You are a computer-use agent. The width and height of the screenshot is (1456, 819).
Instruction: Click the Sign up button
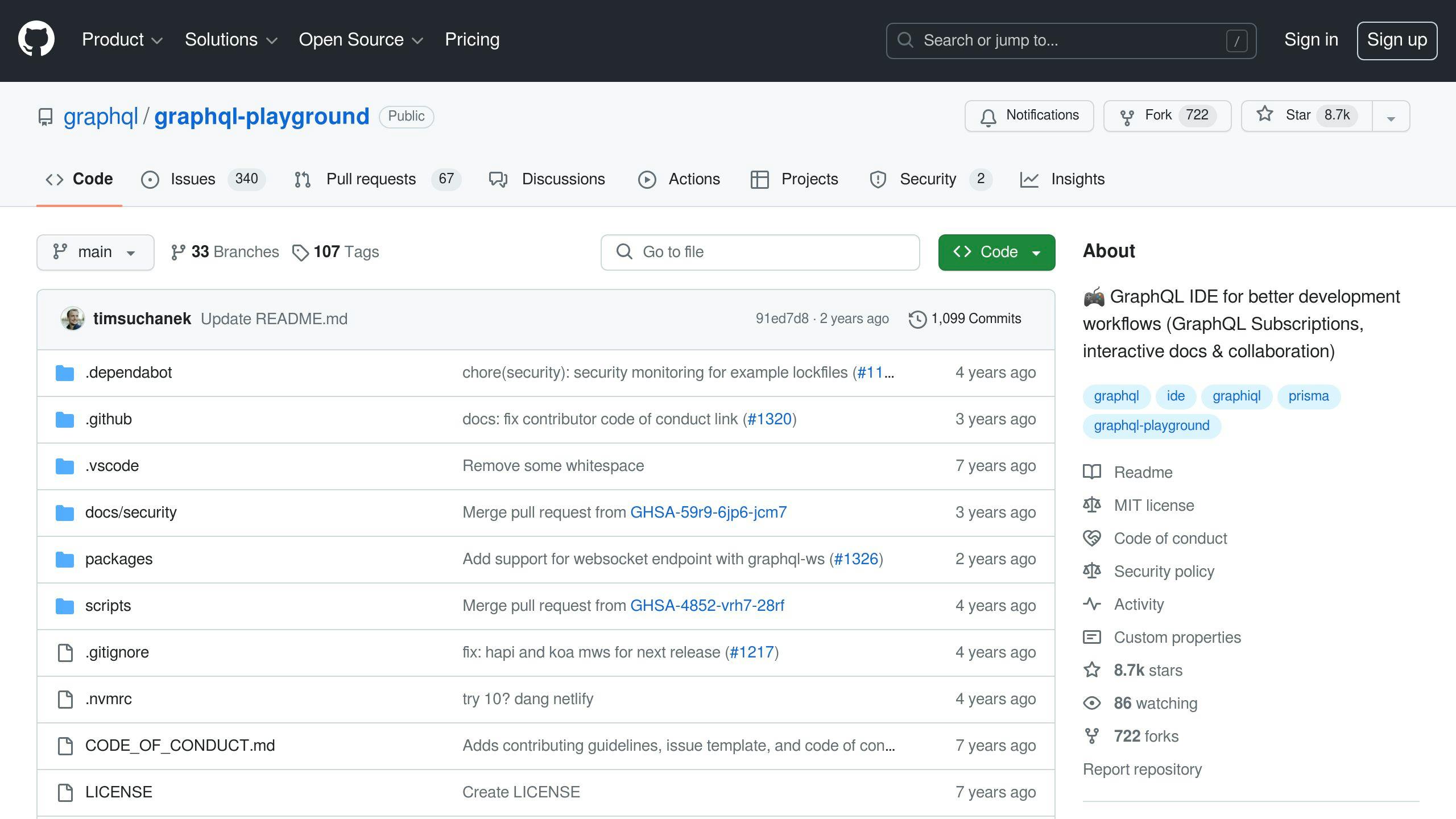(x=1397, y=40)
